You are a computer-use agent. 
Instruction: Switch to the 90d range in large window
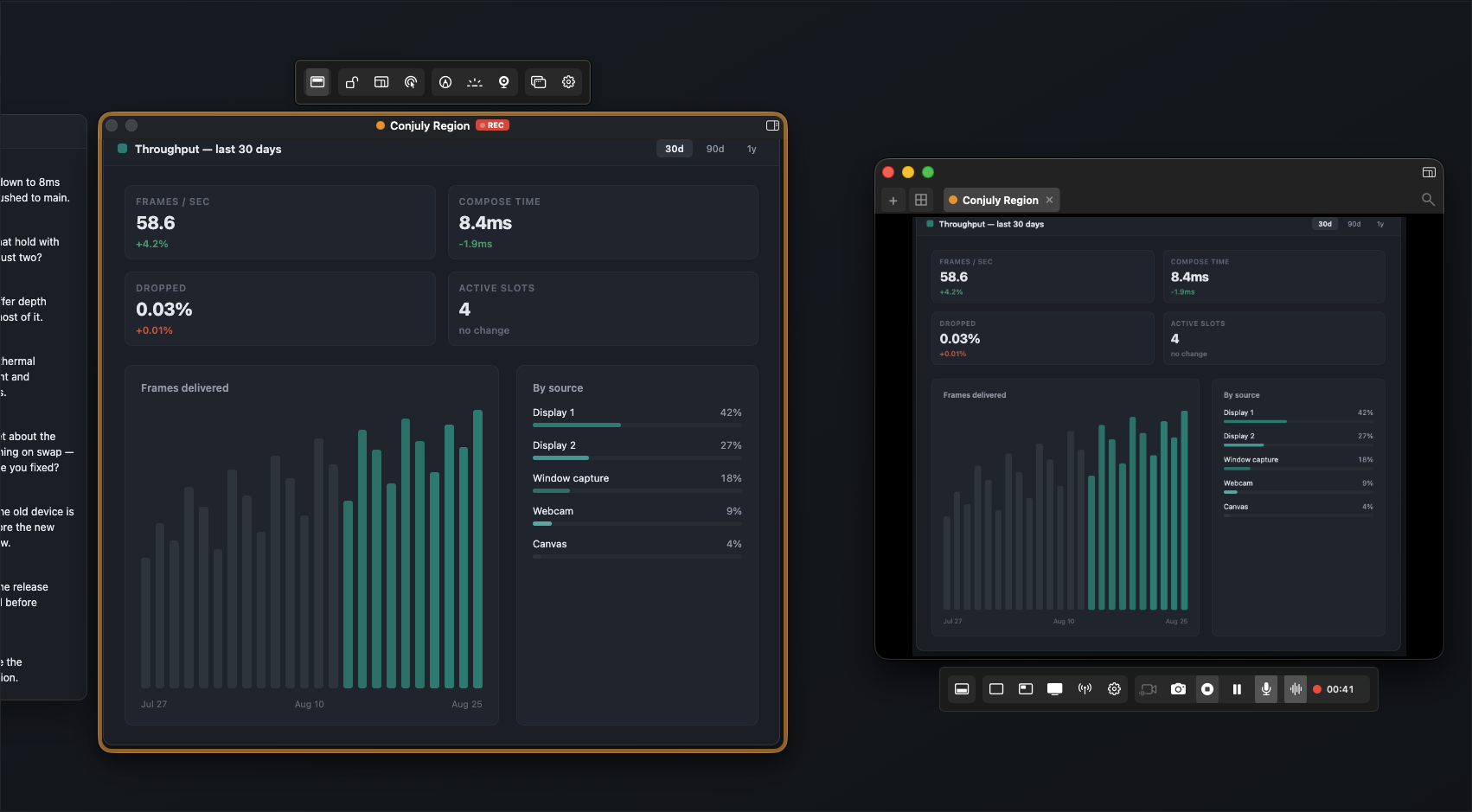tap(715, 149)
